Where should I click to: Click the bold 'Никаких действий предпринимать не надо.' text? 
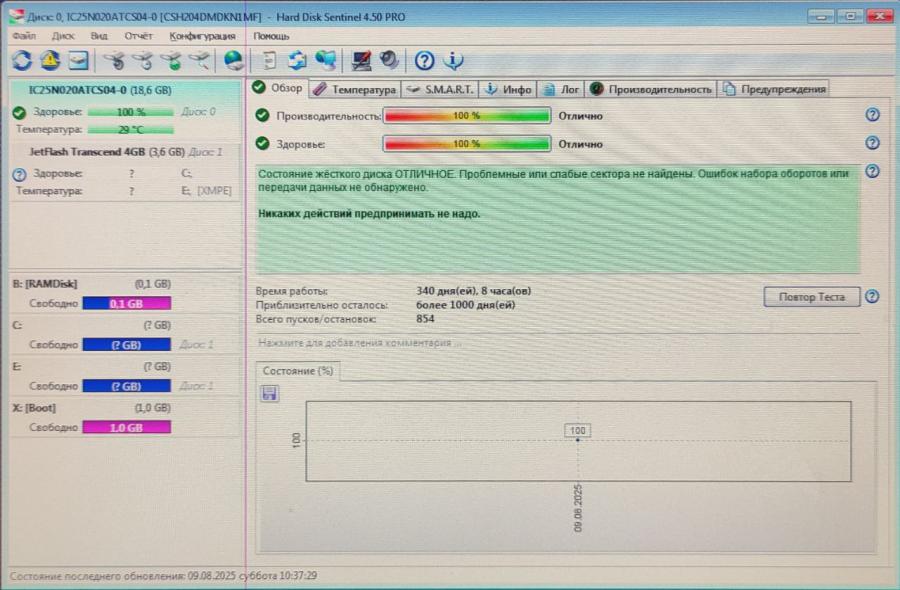[369, 214]
